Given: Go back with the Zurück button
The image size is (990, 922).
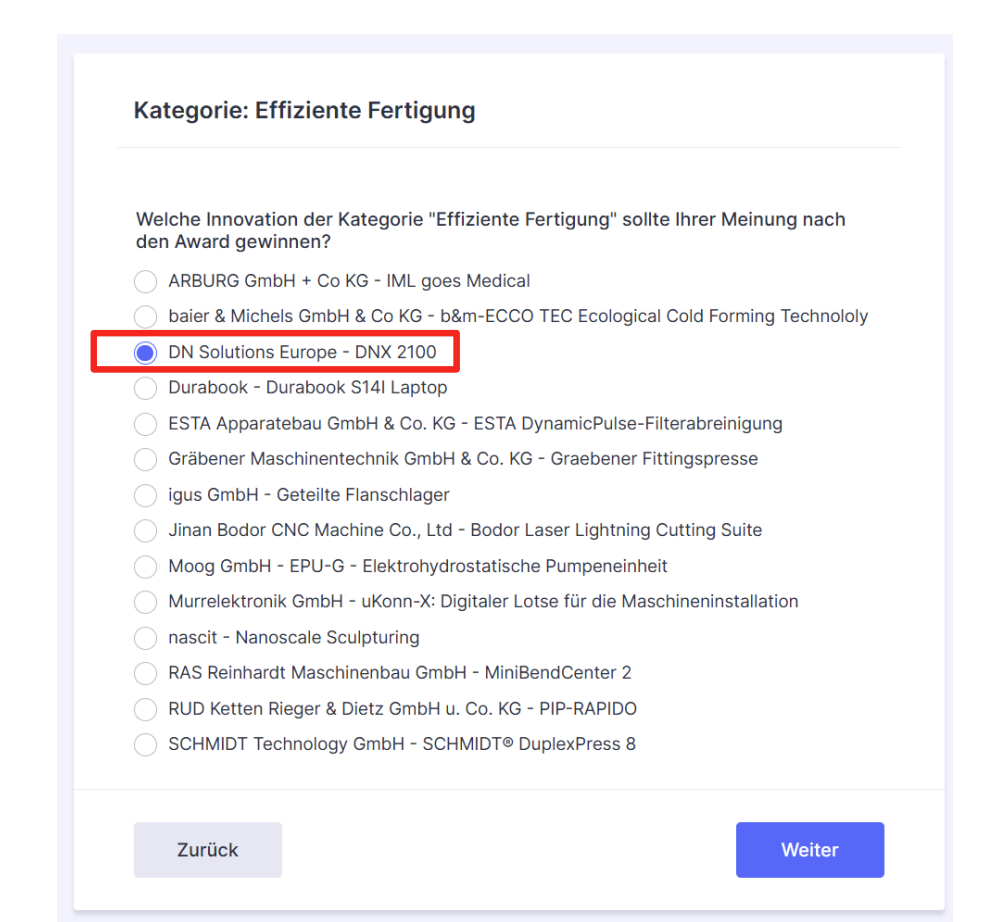Looking at the screenshot, I should point(208,849).
